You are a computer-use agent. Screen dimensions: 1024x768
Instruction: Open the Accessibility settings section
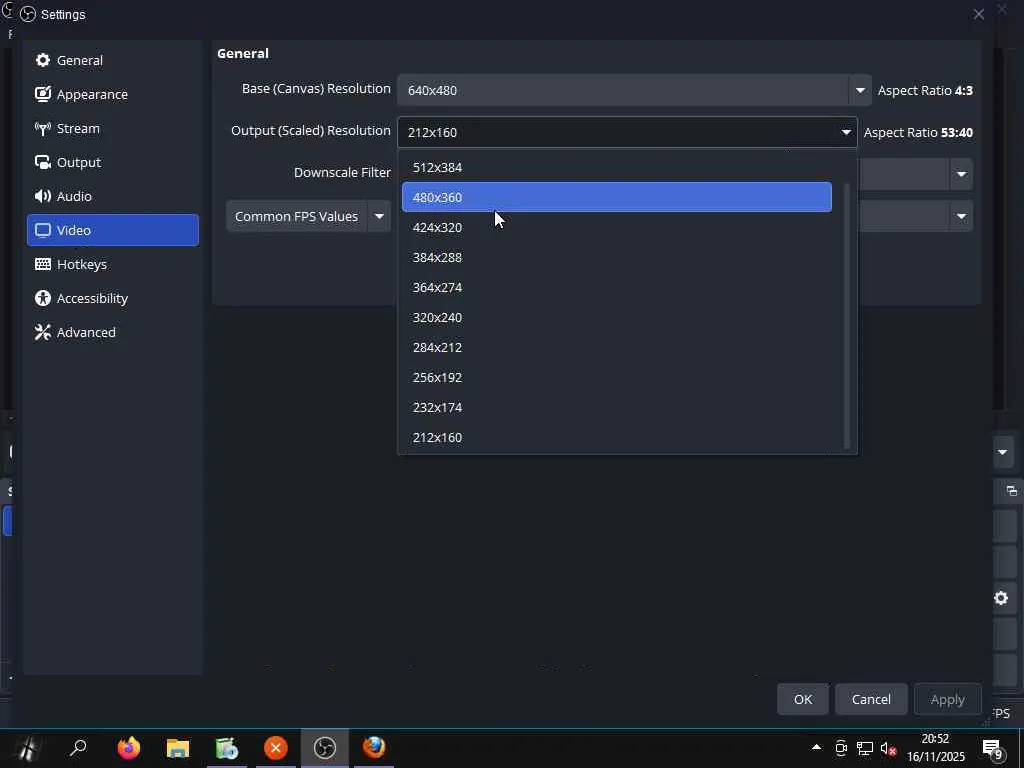[x=112, y=298]
